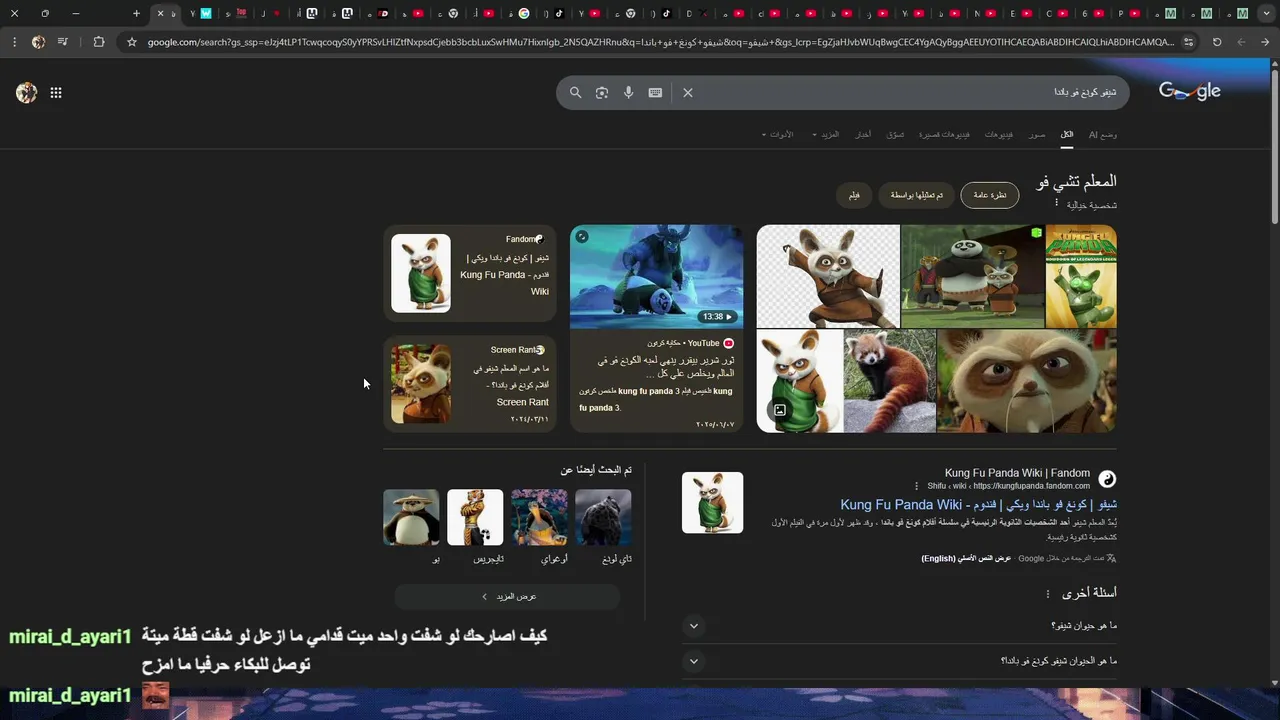Open Screen Rant card about Shifu's name
Viewport: 1280px width, 720px height.
[470, 384]
